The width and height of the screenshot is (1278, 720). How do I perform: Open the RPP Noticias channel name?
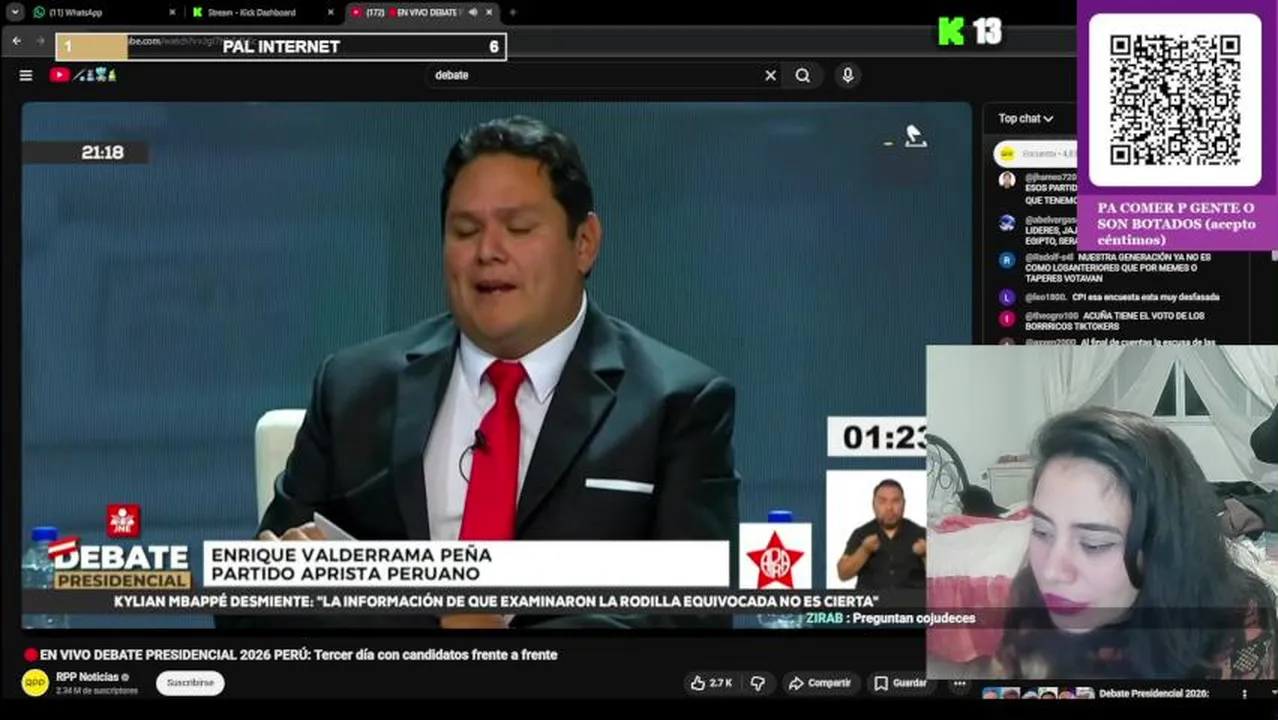coord(87,677)
